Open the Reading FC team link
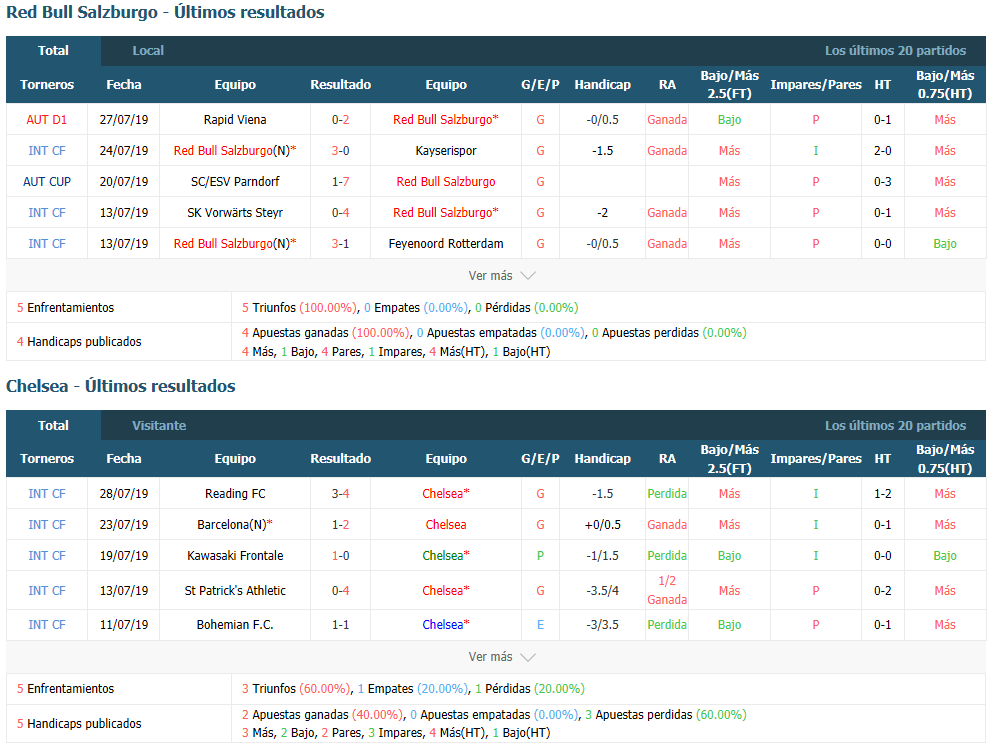993x749 pixels. click(x=235, y=494)
